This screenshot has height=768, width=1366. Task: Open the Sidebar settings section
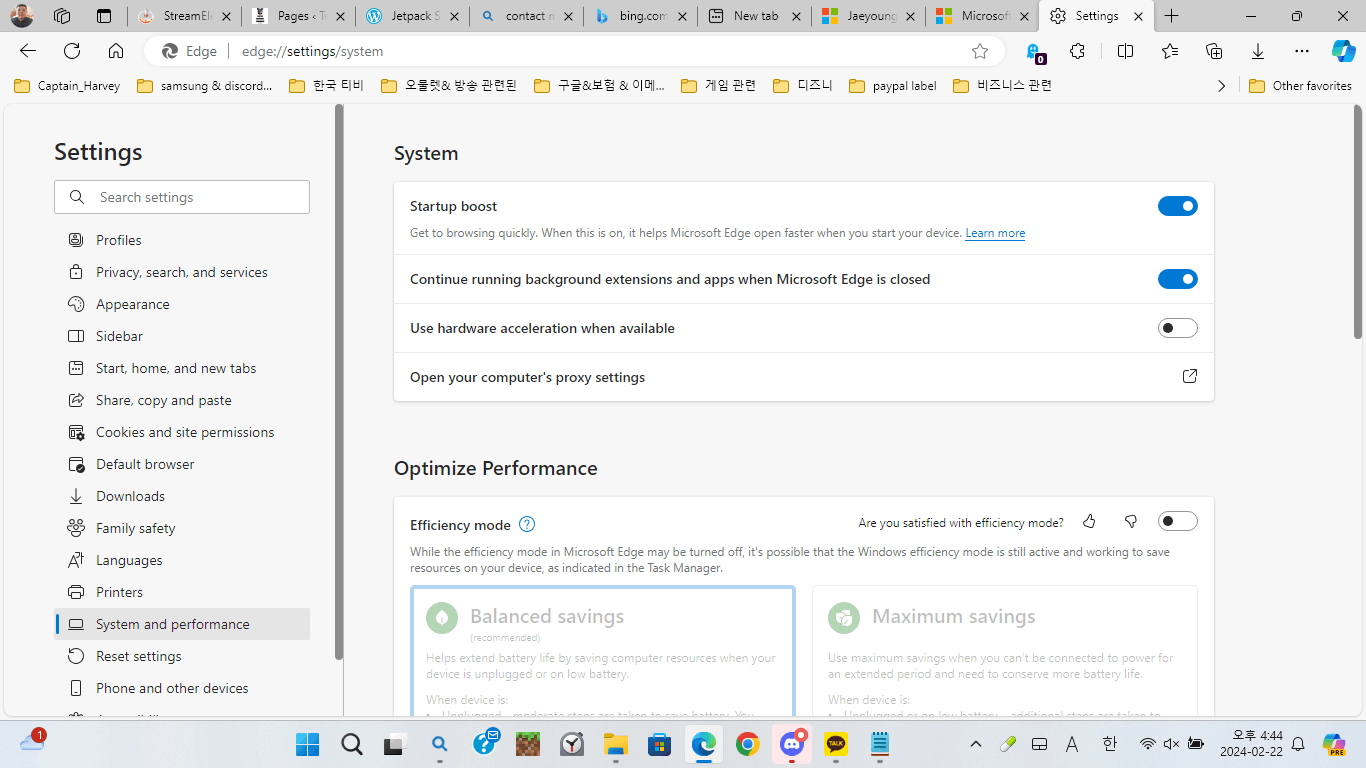[x=182, y=336]
